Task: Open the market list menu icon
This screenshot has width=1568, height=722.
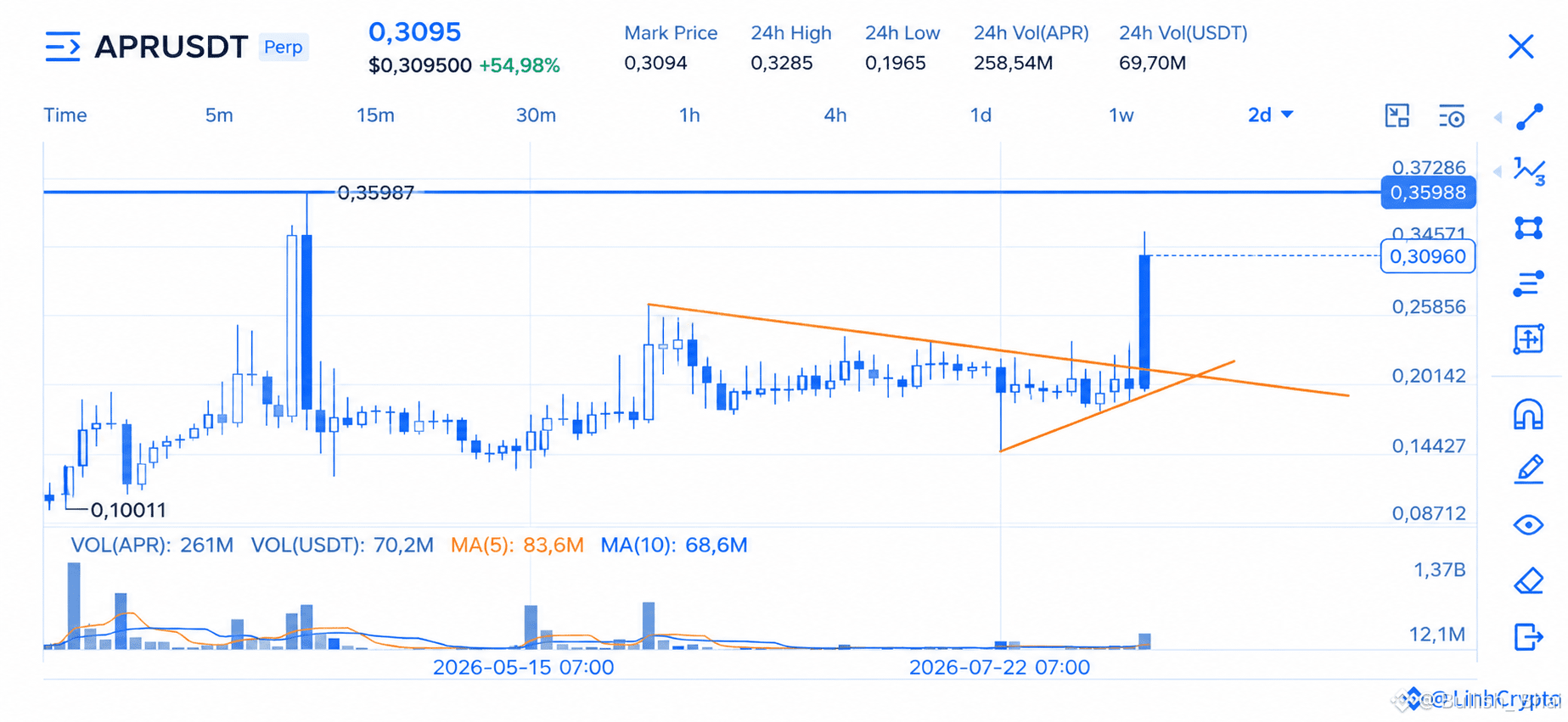Action: (x=62, y=47)
